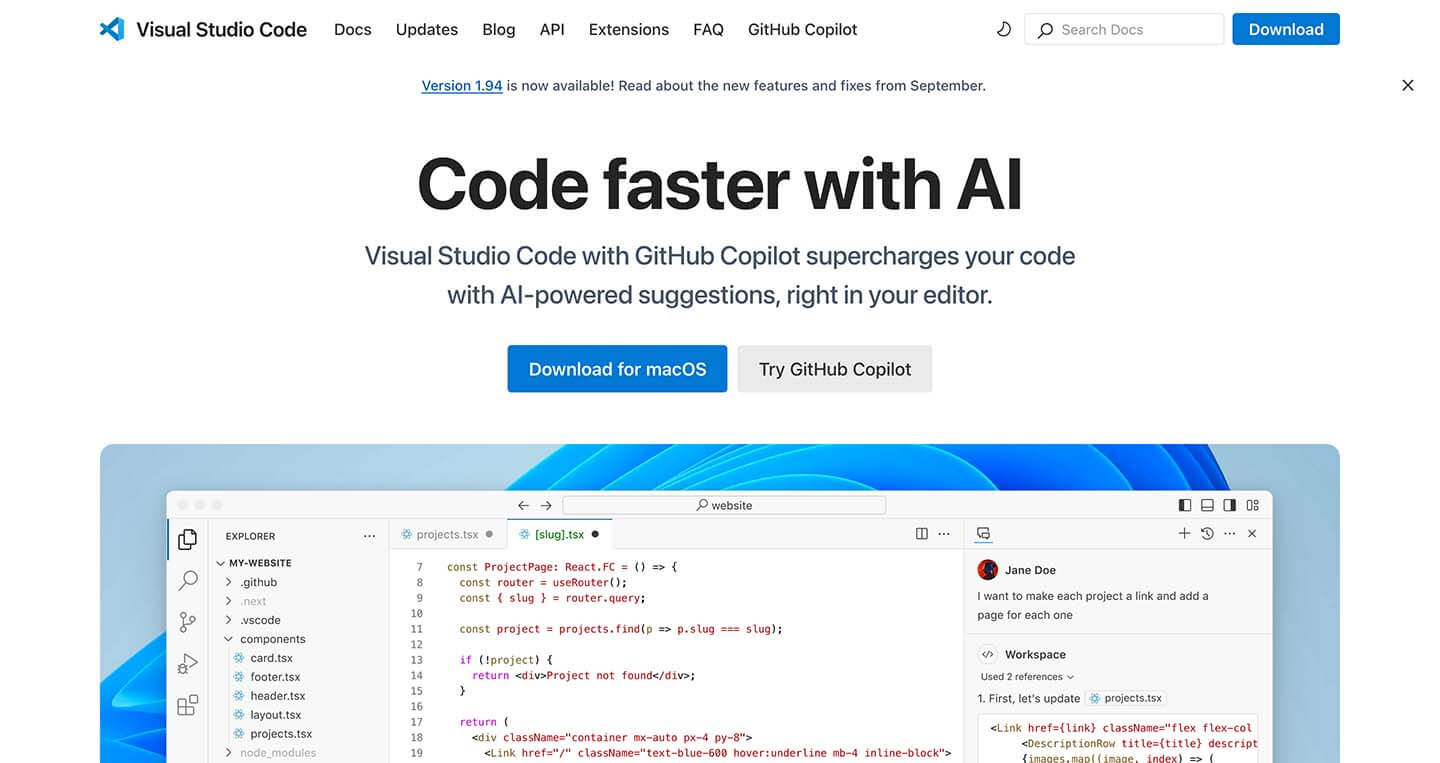Expand the Used 2 references dropdown
Image resolution: width=1440 pixels, height=763 pixels.
(x=1027, y=677)
